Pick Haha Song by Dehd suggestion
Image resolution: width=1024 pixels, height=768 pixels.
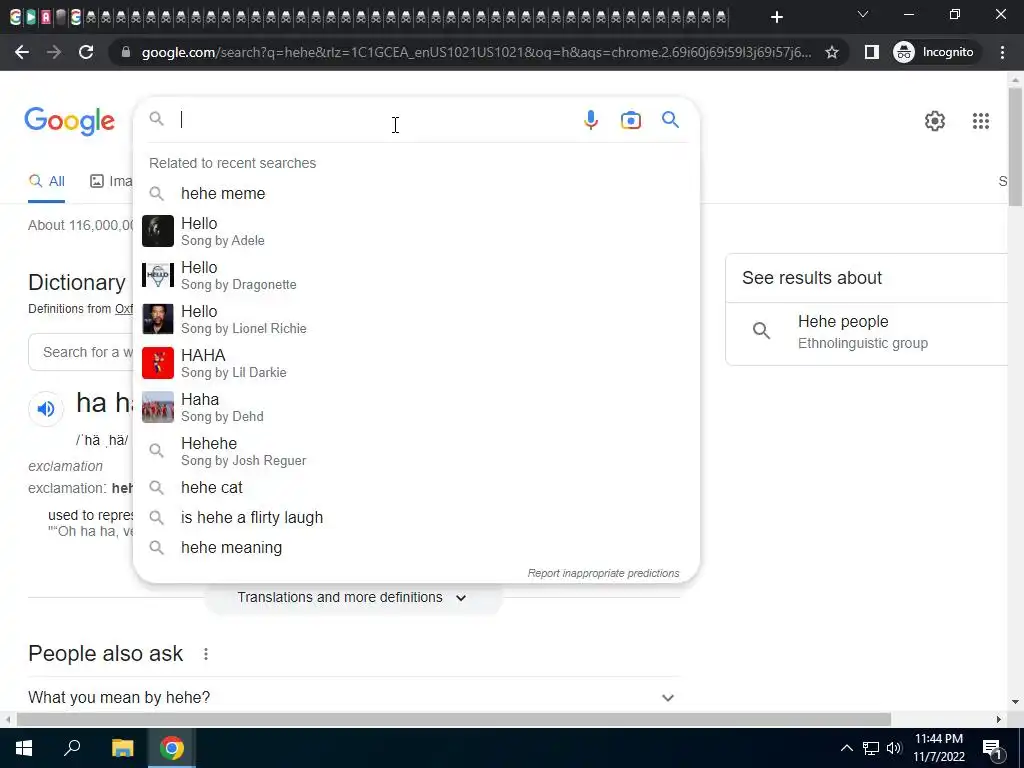(417, 407)
